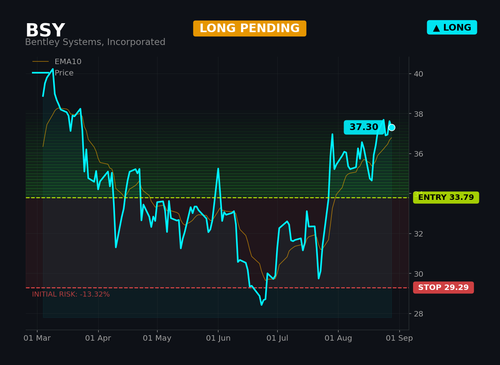Click the ENTRY 33.79 label

[x=446, y=197]
